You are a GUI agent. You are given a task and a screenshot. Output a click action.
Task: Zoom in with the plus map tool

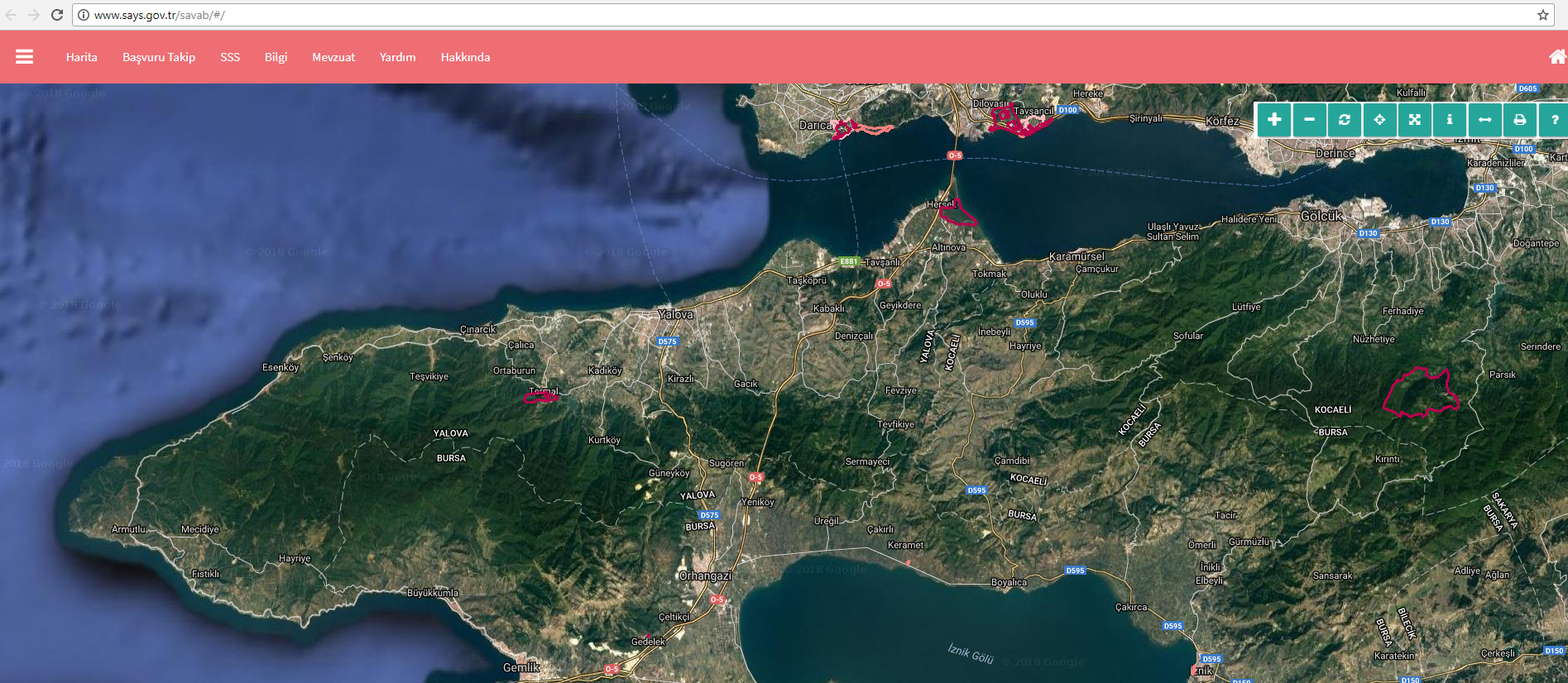(1274, 120)
